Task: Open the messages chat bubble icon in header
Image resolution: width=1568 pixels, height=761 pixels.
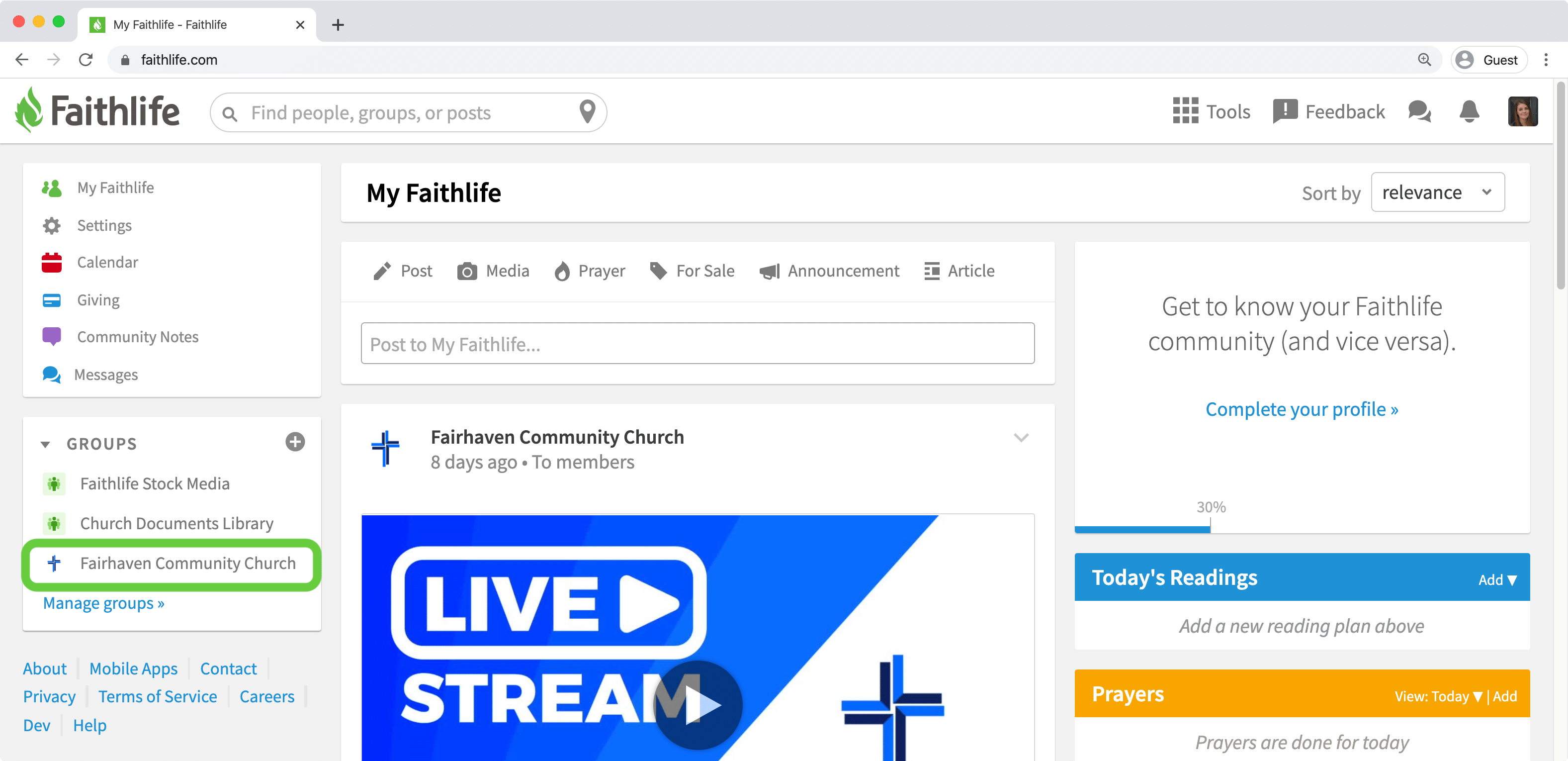Action: point(1419,111)
